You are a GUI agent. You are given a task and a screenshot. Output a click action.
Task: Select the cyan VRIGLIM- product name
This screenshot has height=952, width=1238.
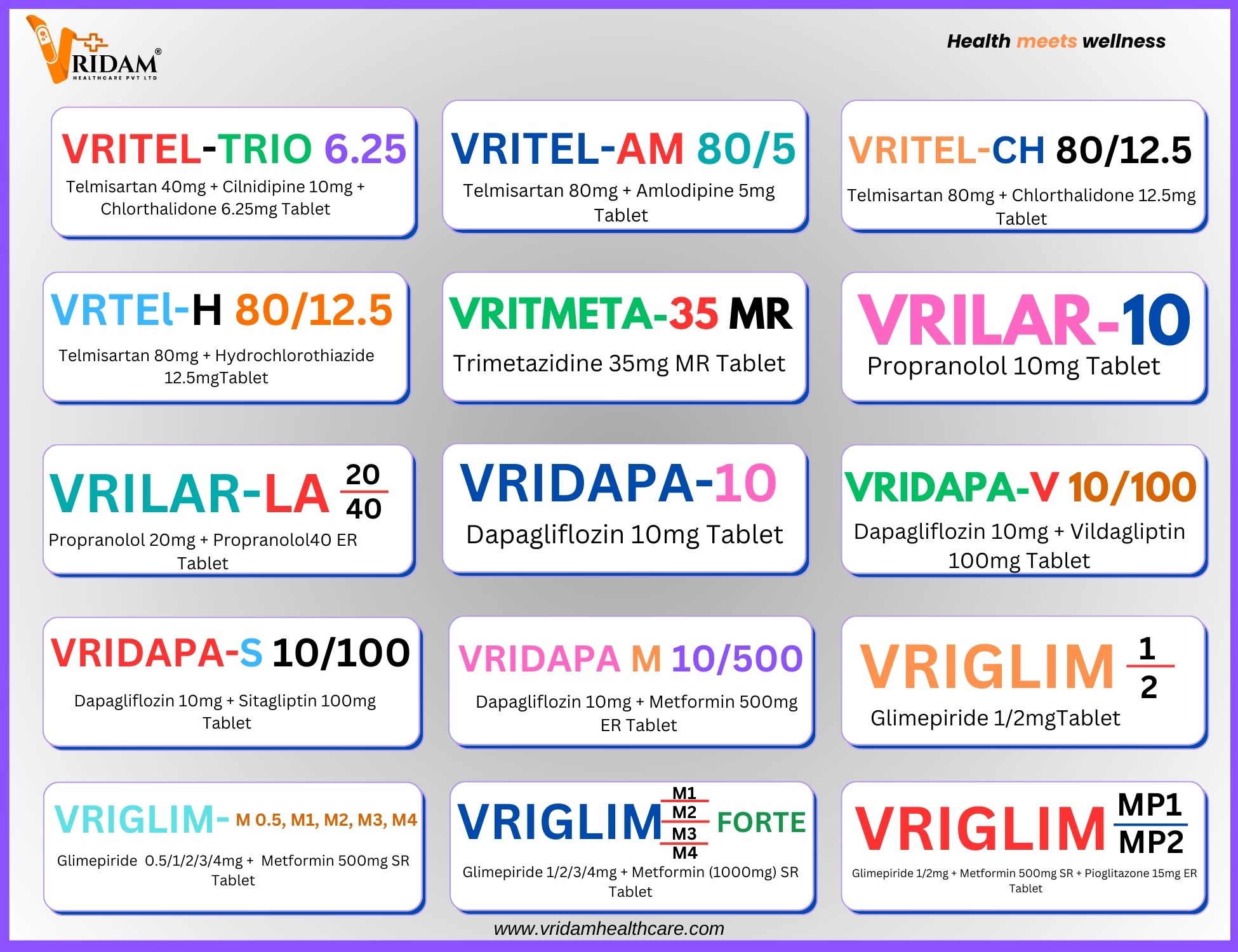(142, 819)
